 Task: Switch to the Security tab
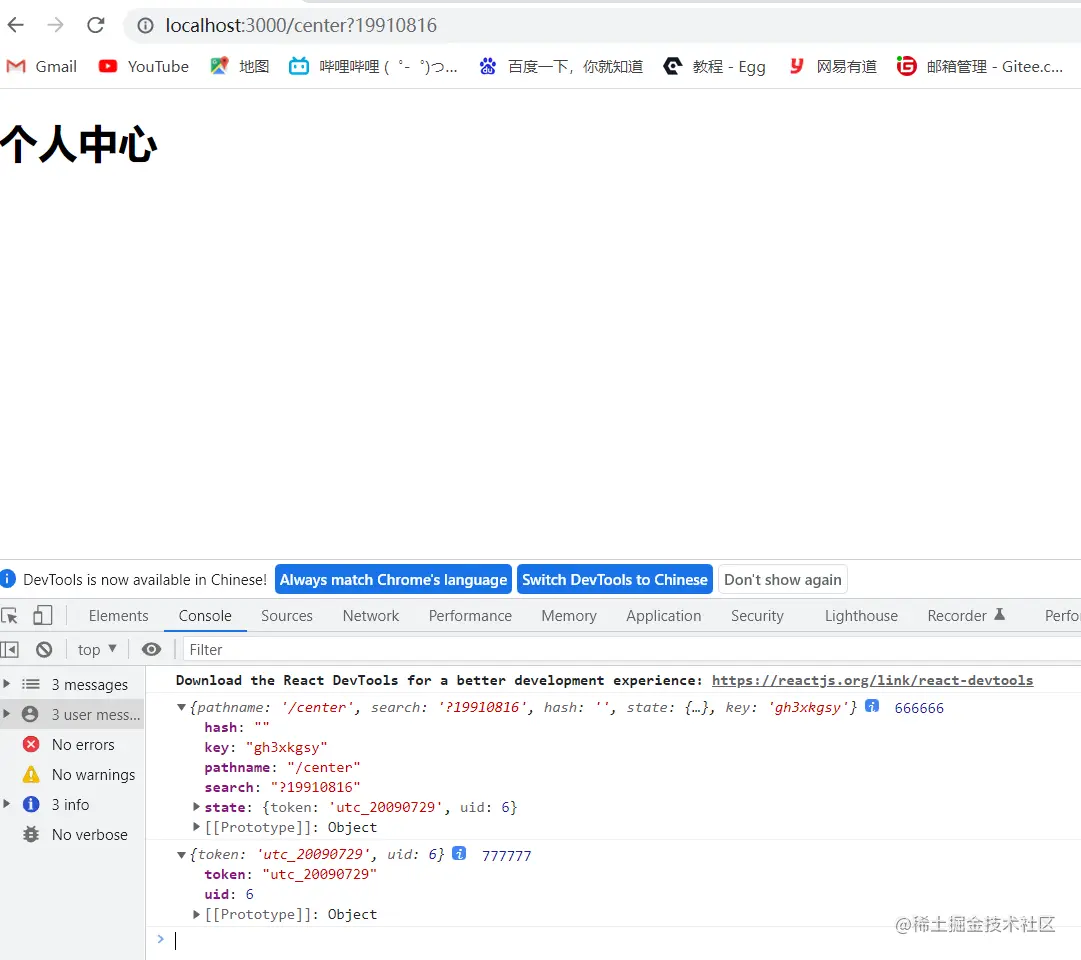[757, 615]
